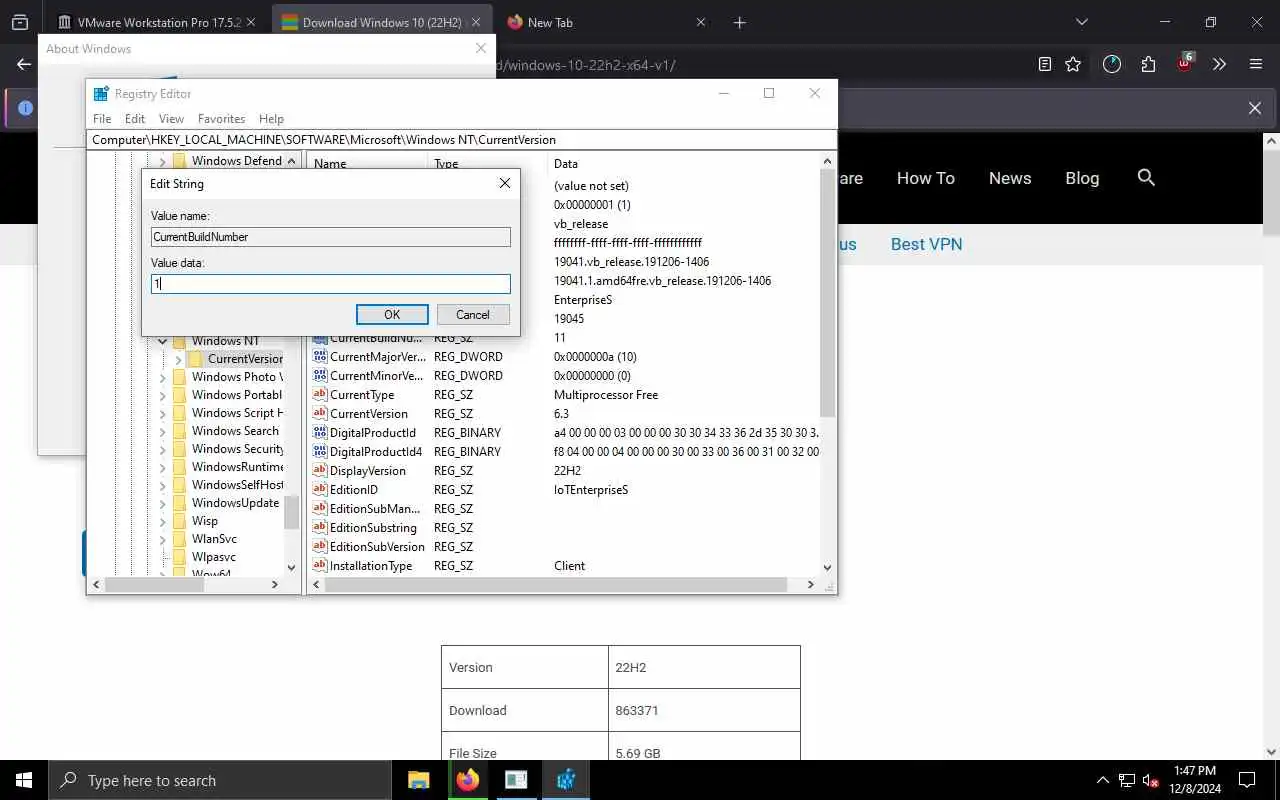Open File Explorer from the taskbar
Image resolution: width=1280 pixels, height=800 pixels.
coord(418,780)
